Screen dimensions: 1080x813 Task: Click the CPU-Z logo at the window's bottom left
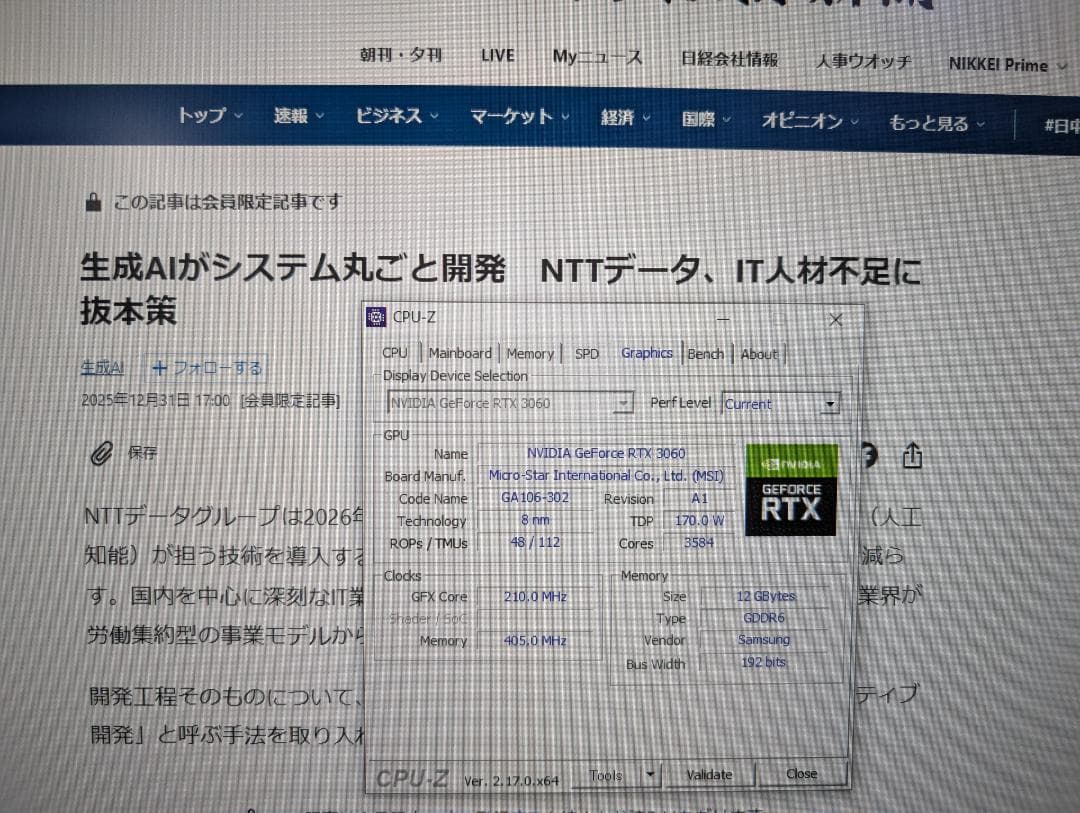point(411,775)
